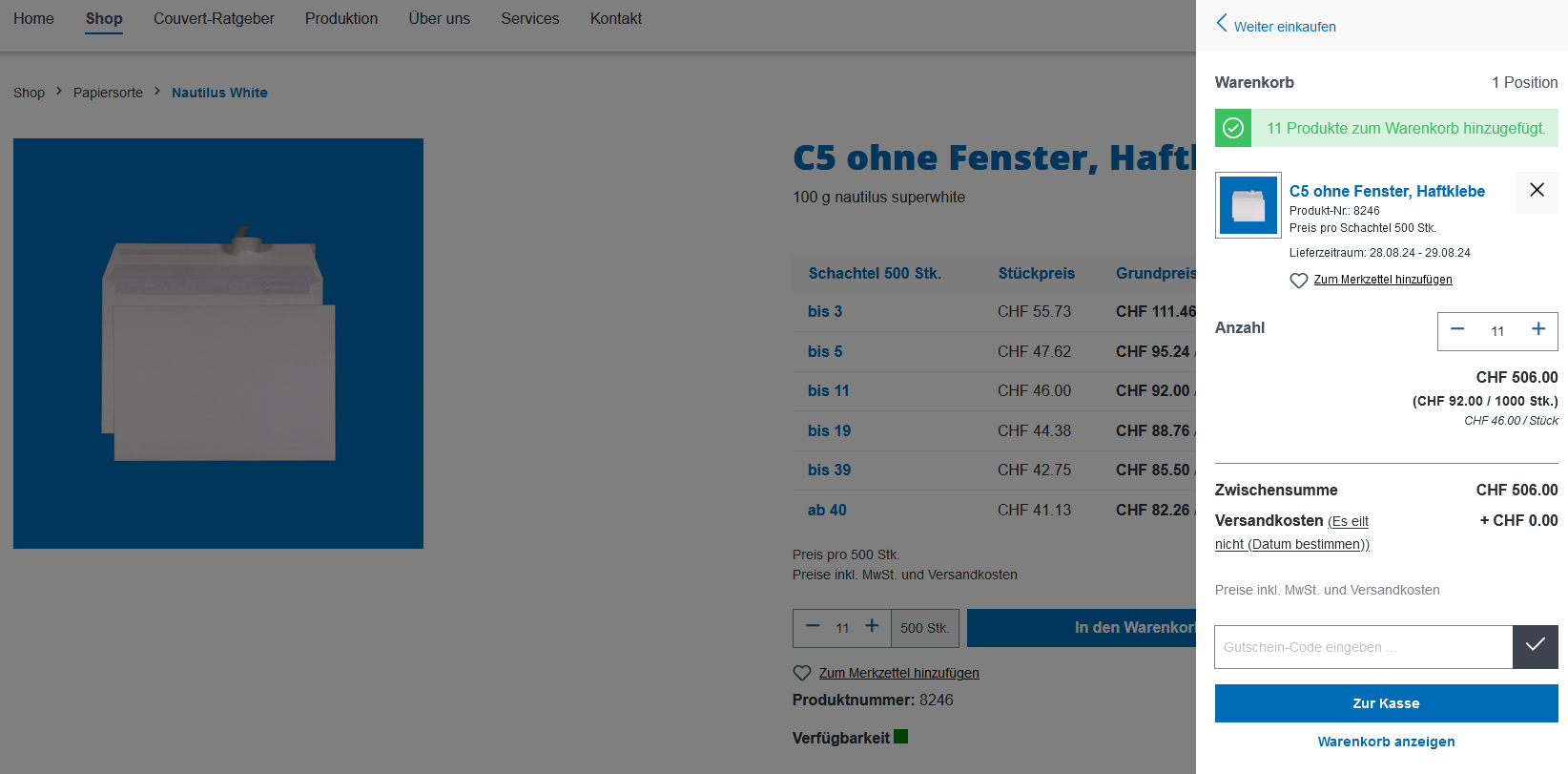Remove C5 envelope item from cart
The image size is (1568, 774).
(x=1537, y=191)
